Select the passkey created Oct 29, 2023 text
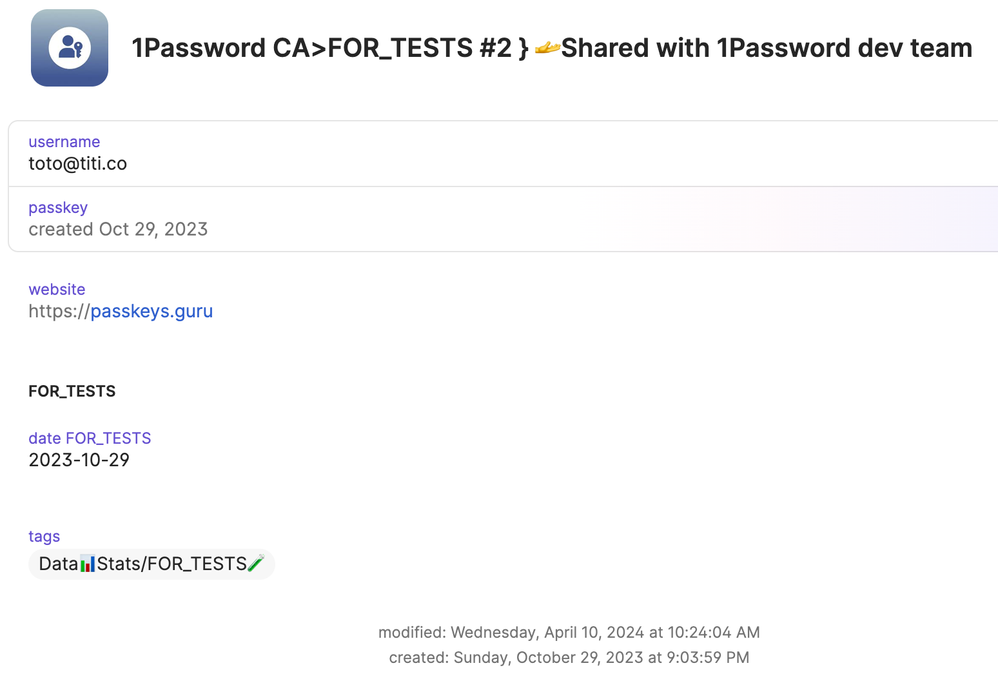The width and height of the screenshot is (998, 694). 118,229
